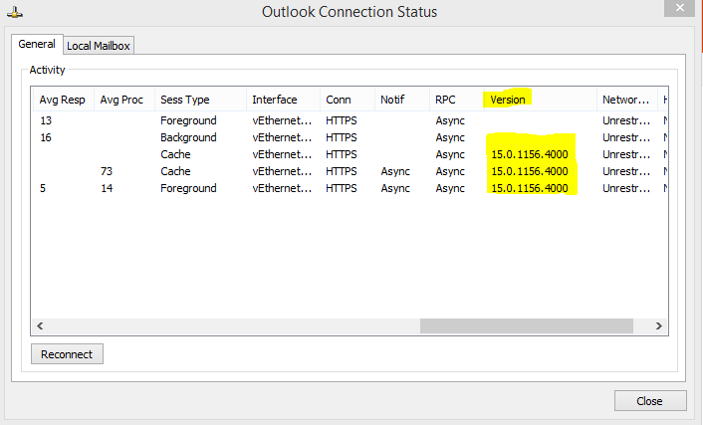This screenshot has height=425, width=703.
Task: Select the Background session type cell
Action: point(188,138)
